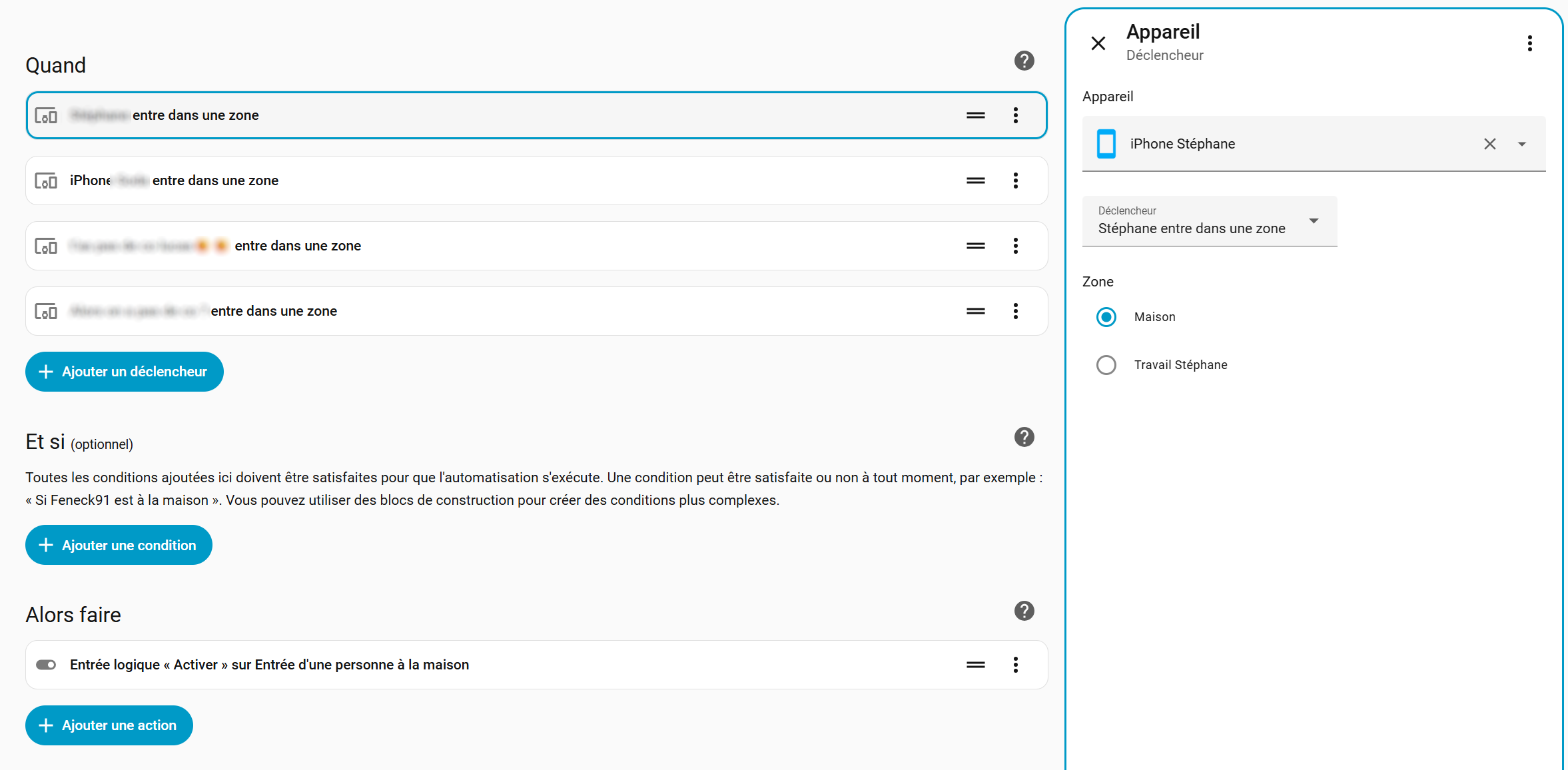Screen dimensions: 1568x770
Task: Click drag handle of the Entrée logique action
Action: click(x=975, y=665)
